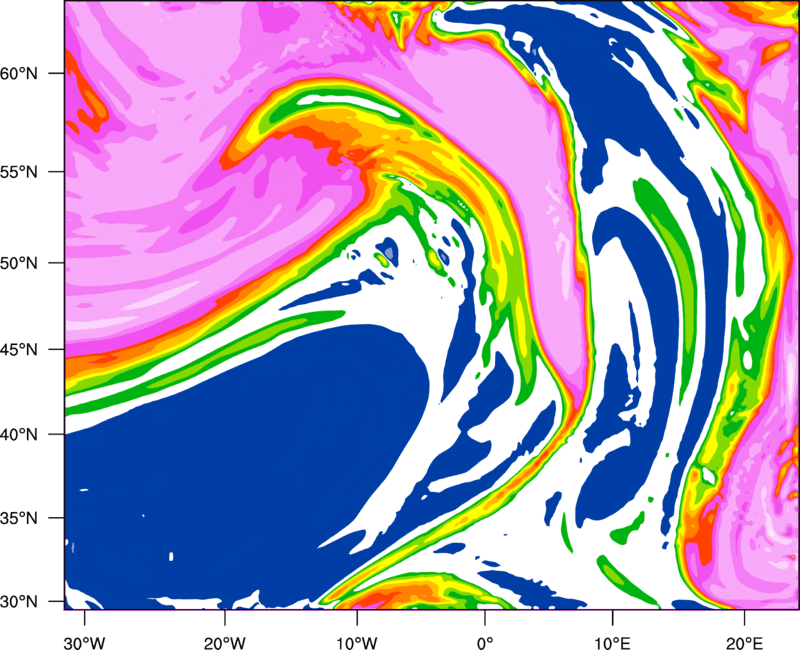Click the 50°N latitude label

click(19, 263)
